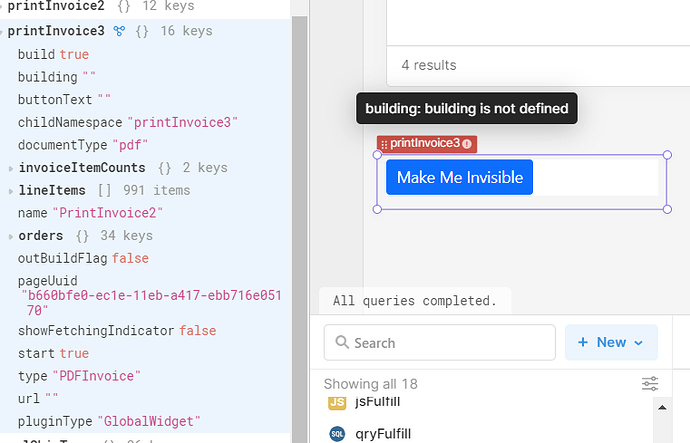Click the '16 keys' count text

pos(187,31)
